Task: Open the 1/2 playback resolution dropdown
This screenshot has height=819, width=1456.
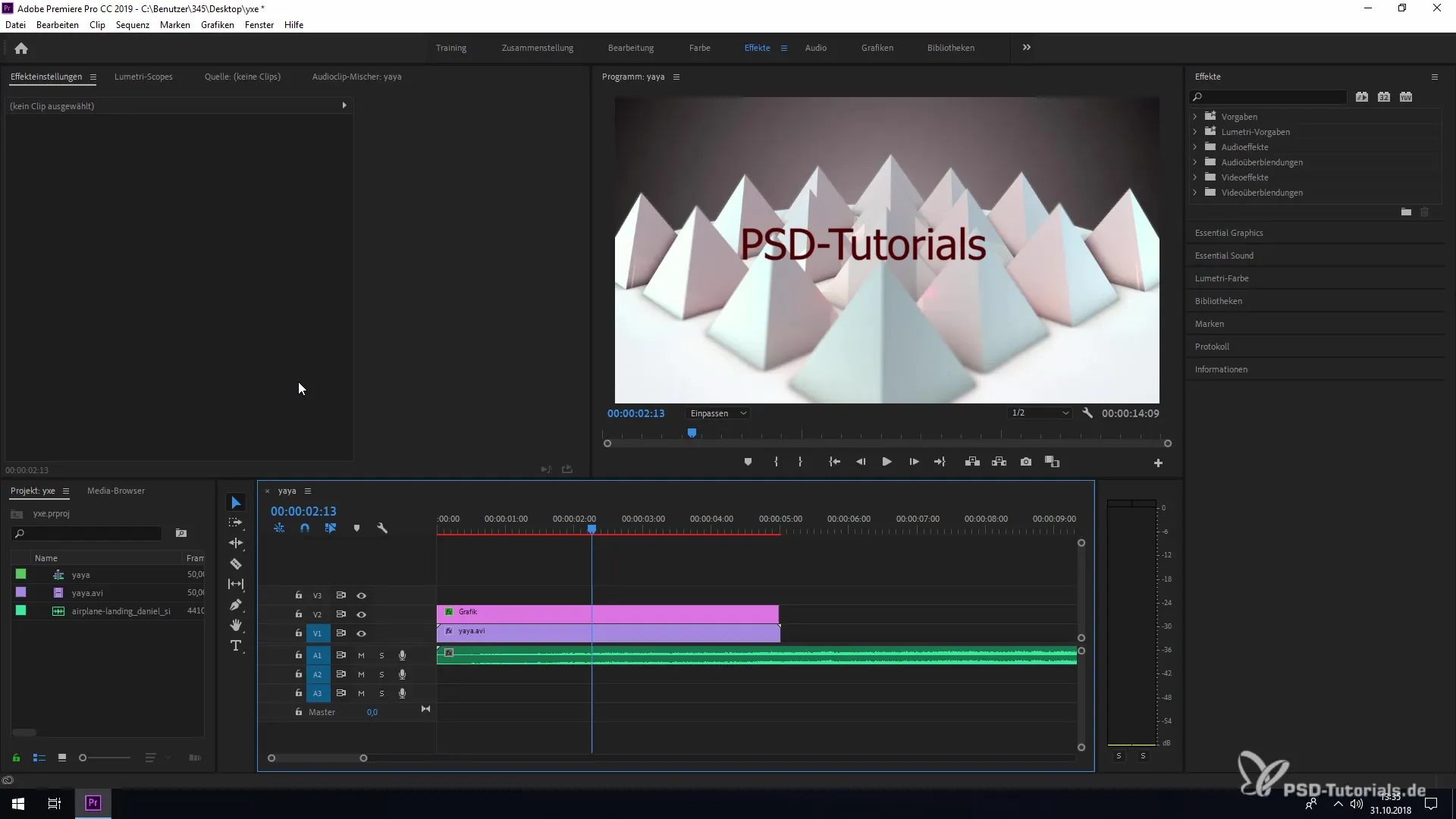Action: (x=1040, y=413)
